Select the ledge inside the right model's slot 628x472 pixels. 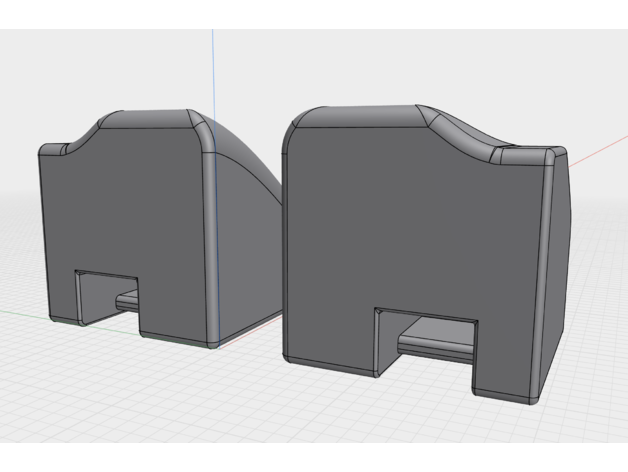(x=437, y=342)
